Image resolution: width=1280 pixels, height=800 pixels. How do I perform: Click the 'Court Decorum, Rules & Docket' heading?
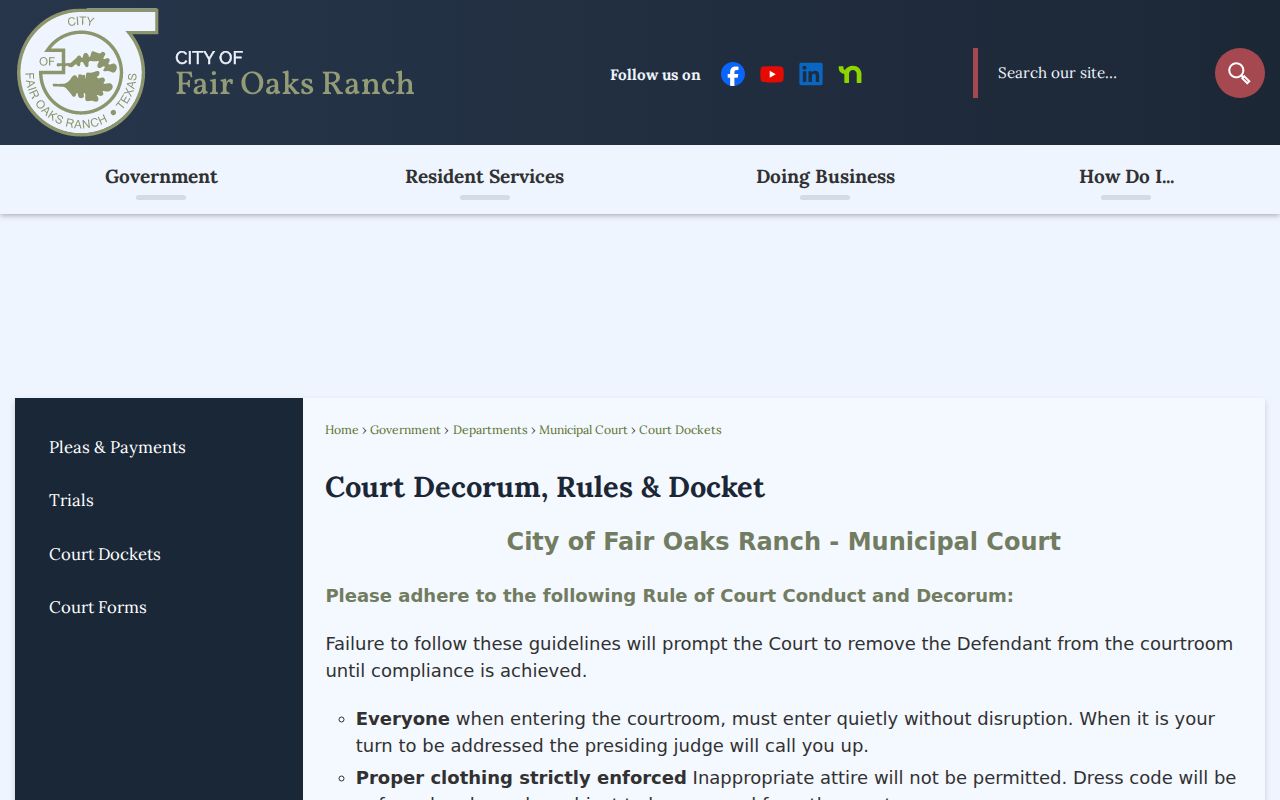pos(545,487)
